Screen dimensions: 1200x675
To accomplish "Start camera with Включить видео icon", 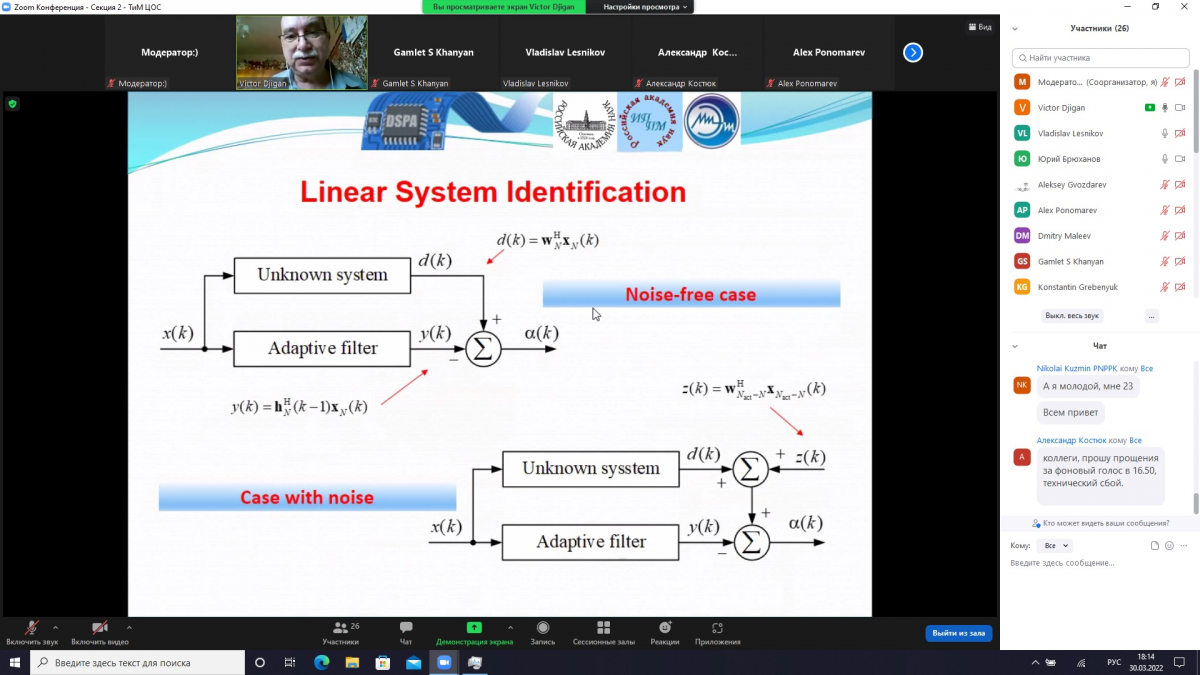I will pos(99,628).
